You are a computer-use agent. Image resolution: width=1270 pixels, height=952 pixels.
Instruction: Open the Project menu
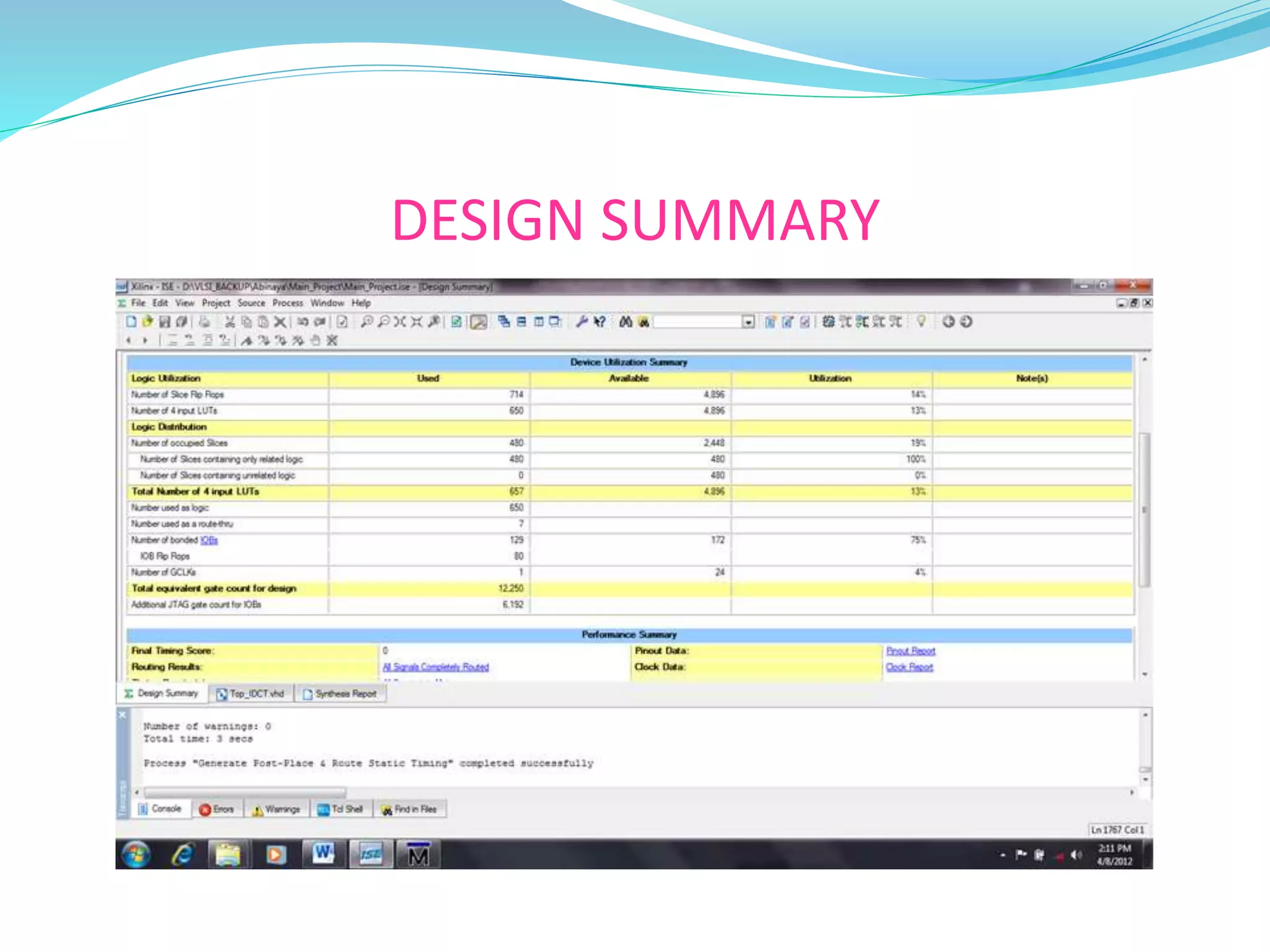click(216, 303)
